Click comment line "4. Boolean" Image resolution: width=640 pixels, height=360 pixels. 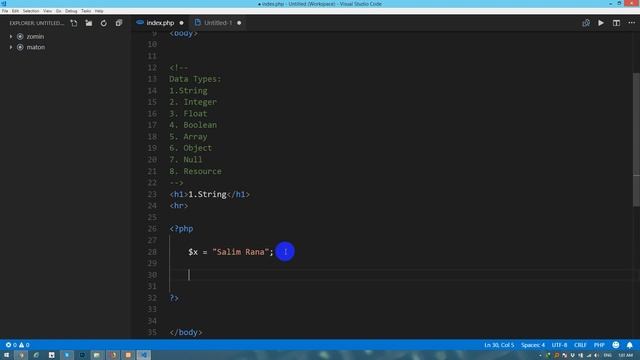click(193, 125)
